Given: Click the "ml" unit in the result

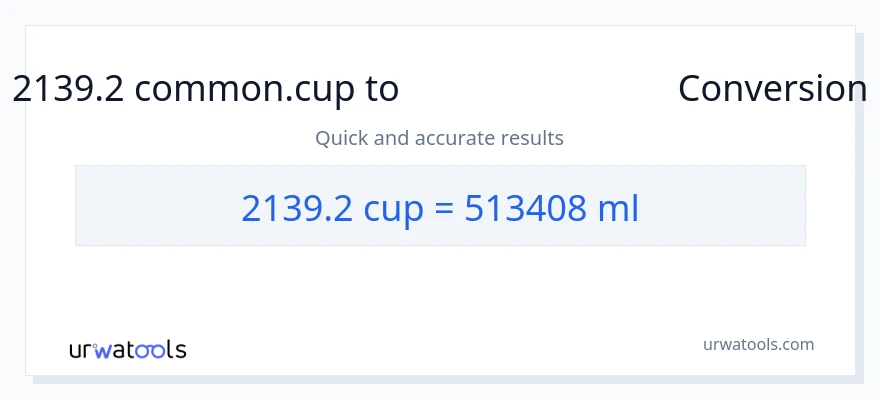Looking at the screenshot, I should point(618,208).
